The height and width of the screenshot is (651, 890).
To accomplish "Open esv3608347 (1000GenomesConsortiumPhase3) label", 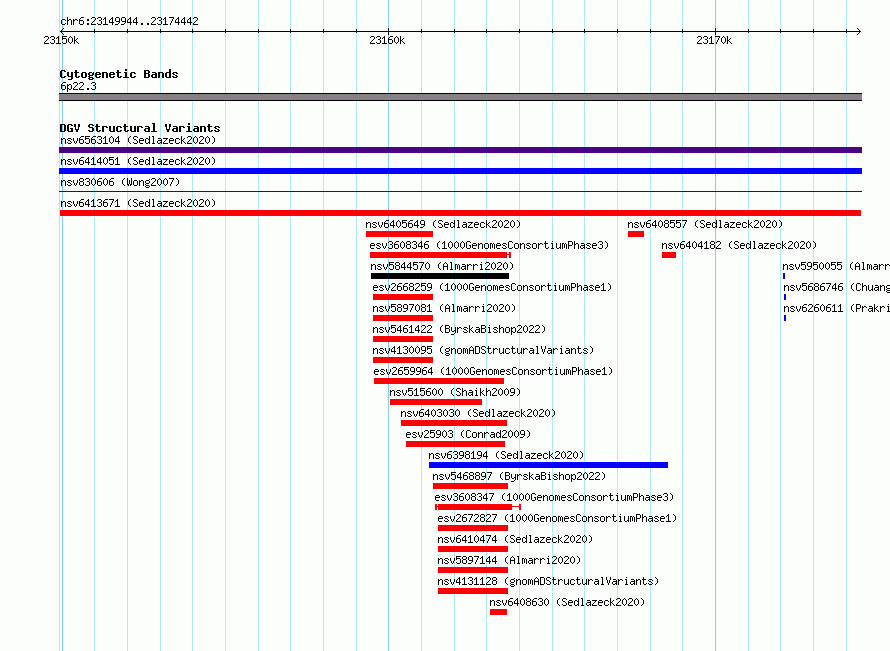I will 554,497.
